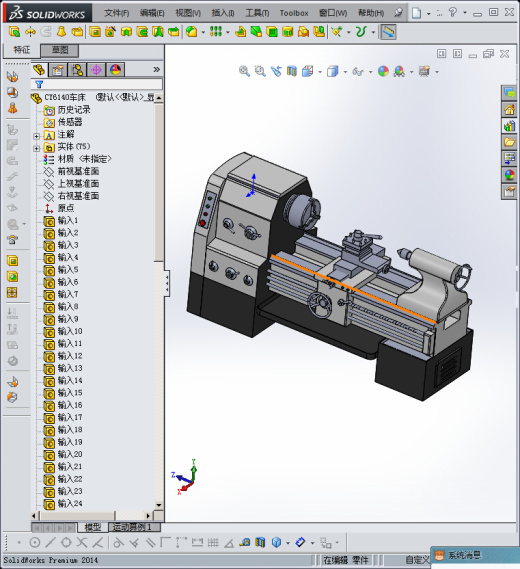Screen dimensions: 520x569
Task: Open Appearances color ball in task pane
Action: click(x=509, y=175)
